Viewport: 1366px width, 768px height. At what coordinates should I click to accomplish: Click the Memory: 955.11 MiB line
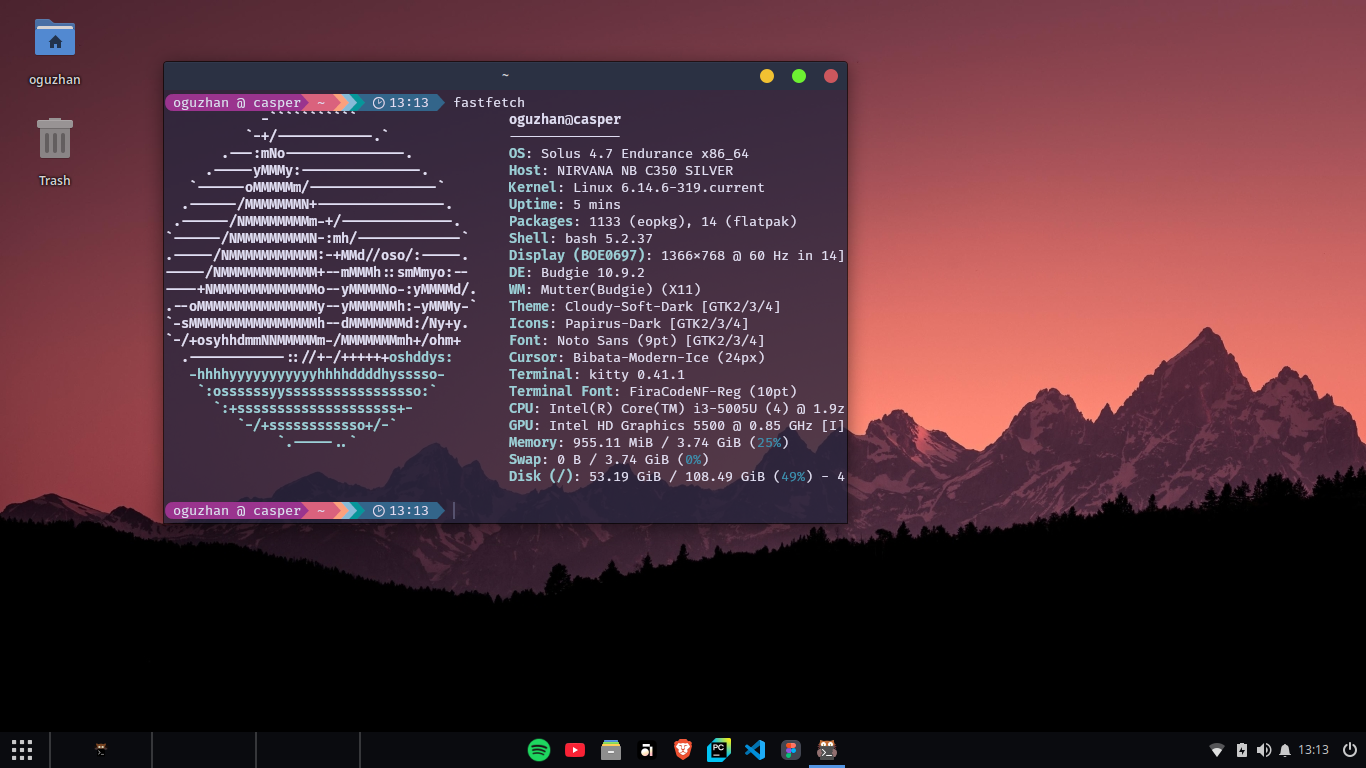(648, 443)
